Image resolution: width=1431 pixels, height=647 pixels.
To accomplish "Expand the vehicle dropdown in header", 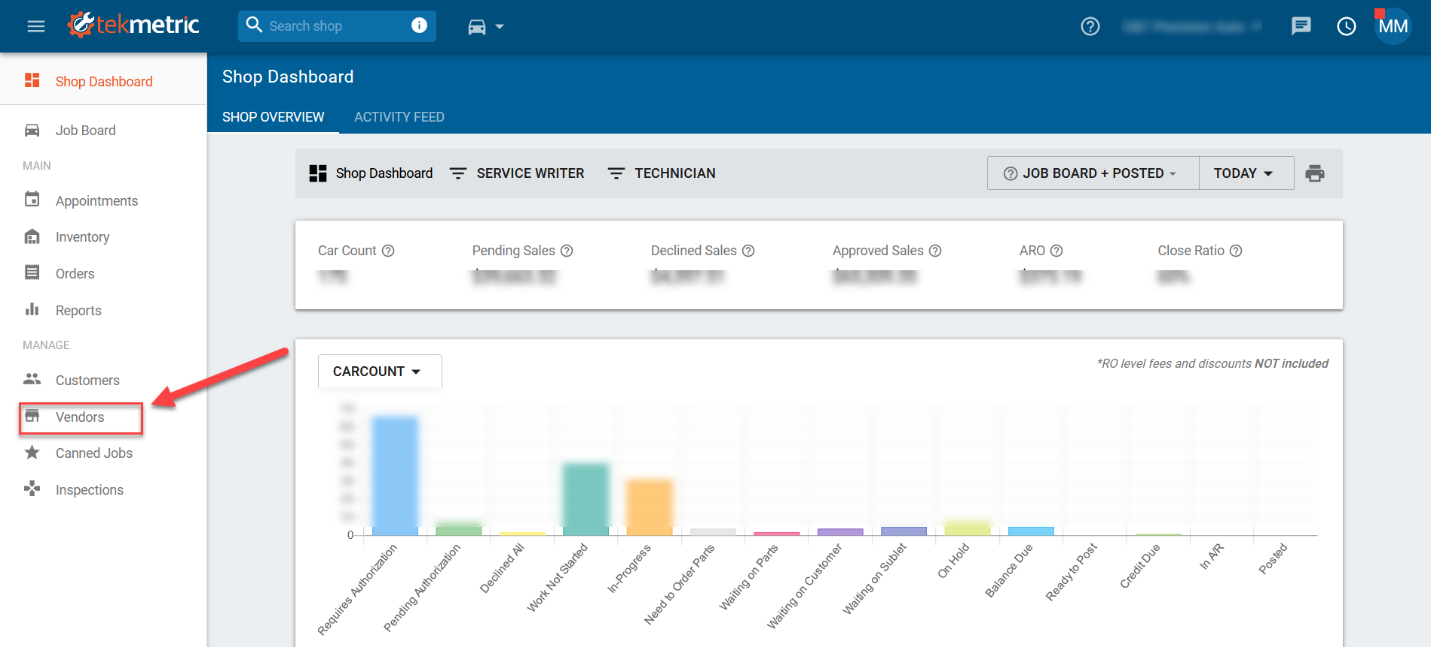I will coord(486,26).
